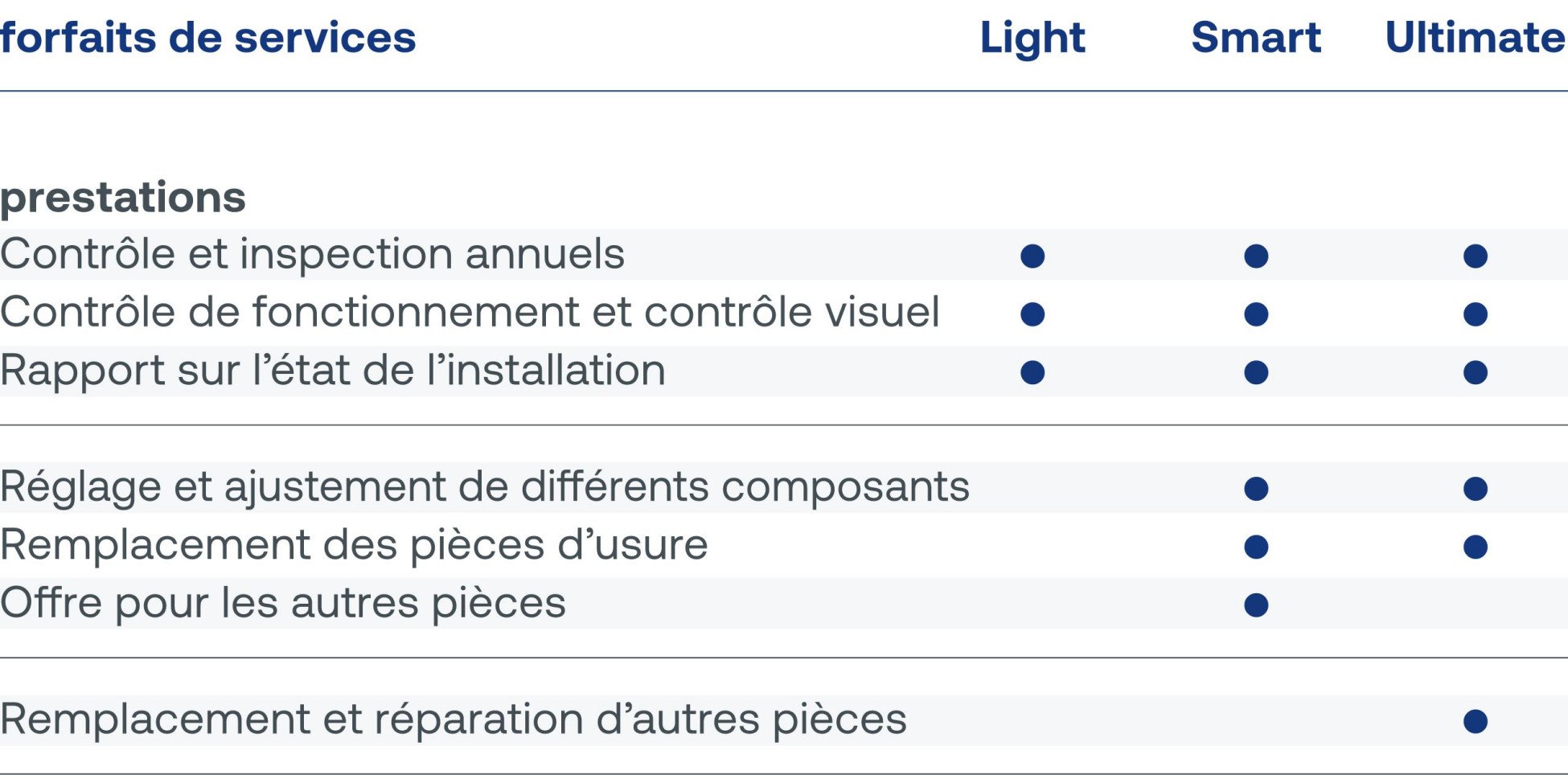1568x779 pixels.
Task: Click the "forfaits de services" title
Action: (x=208, y=38)
